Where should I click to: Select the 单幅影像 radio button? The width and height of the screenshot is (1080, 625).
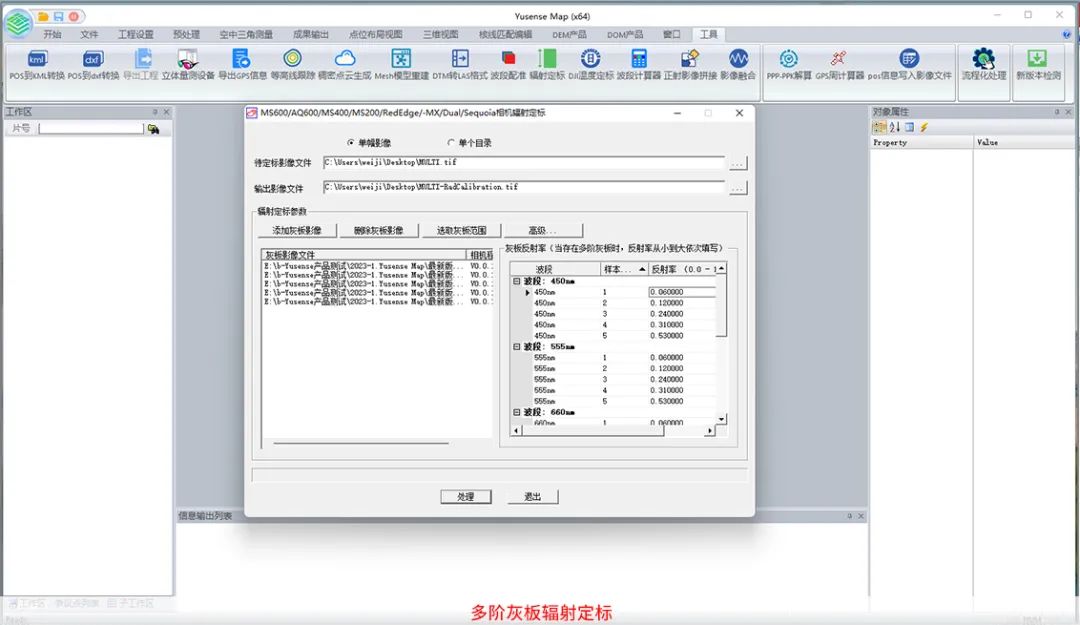point(350,143)
